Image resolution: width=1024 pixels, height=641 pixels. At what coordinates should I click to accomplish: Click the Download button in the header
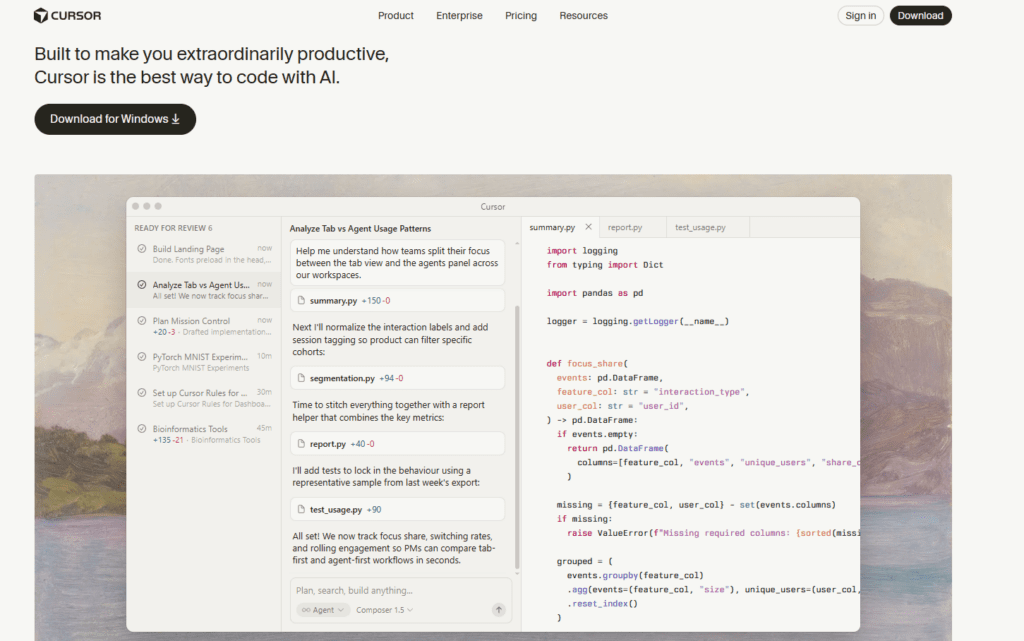pyautogui.click(x=920, y=16)
